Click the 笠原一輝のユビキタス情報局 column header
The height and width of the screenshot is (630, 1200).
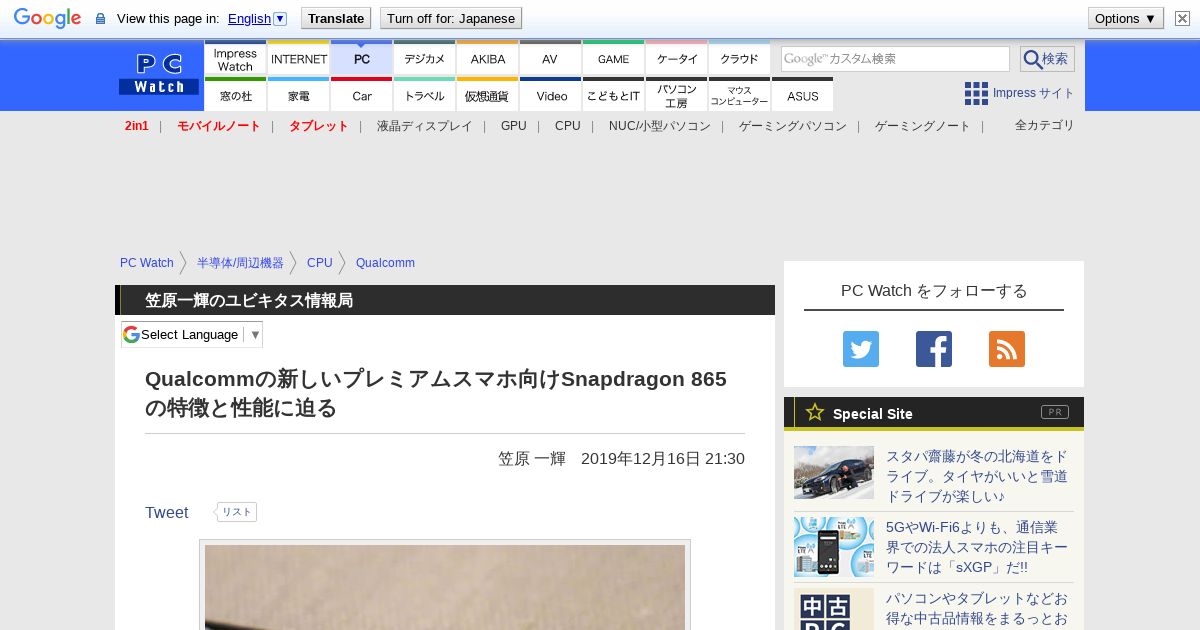249,300
